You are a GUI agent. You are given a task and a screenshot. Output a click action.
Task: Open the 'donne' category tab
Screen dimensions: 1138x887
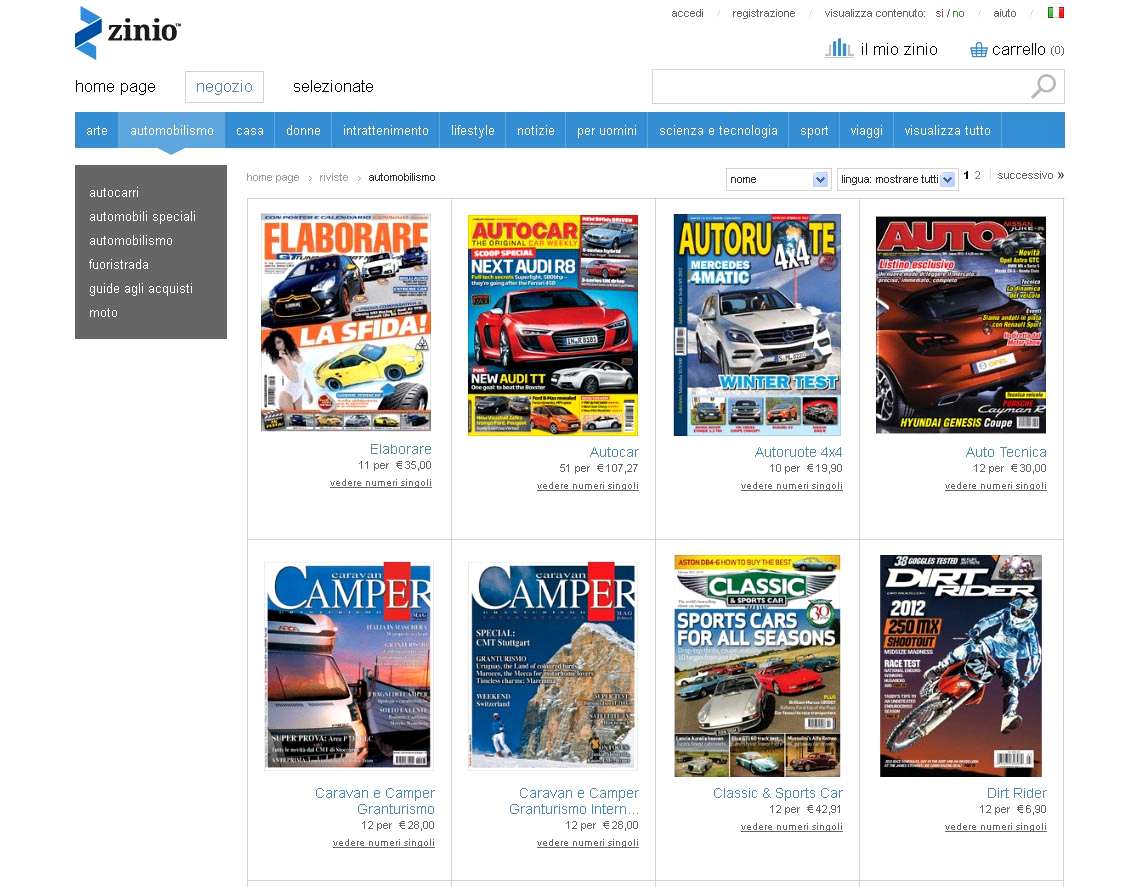click(x=303, y=131)
